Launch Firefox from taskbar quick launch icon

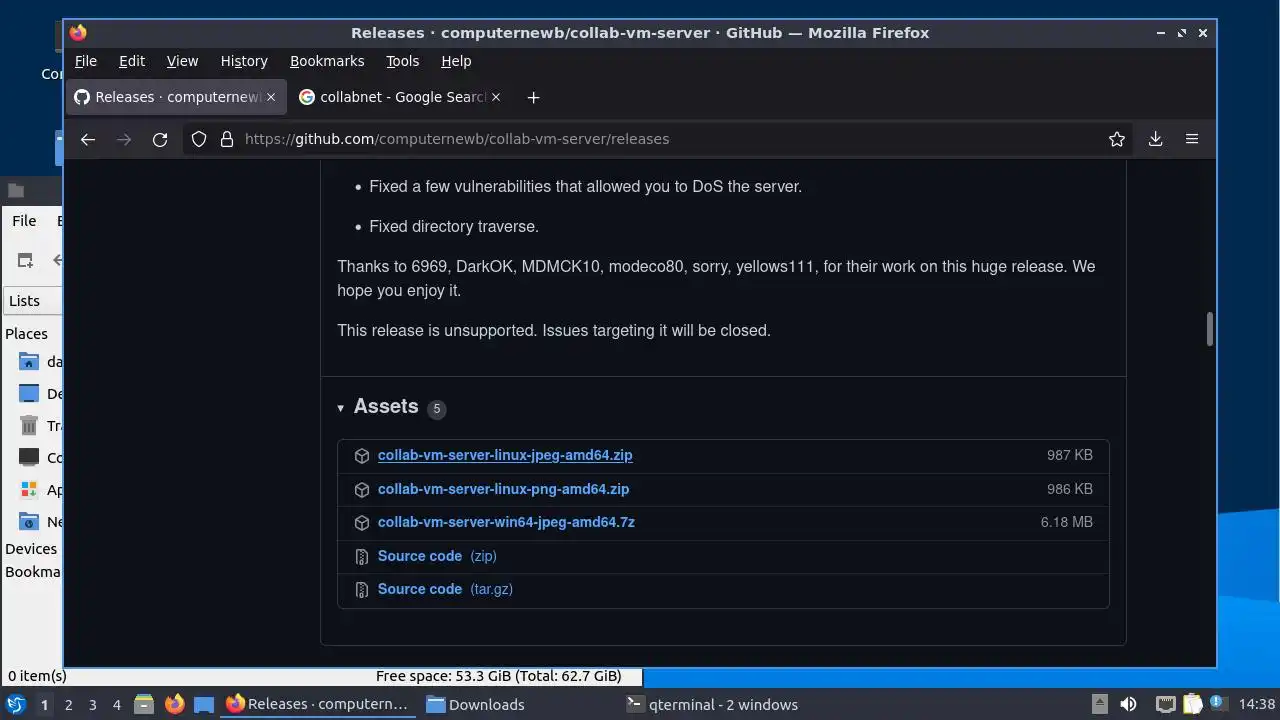pos(174,704)
